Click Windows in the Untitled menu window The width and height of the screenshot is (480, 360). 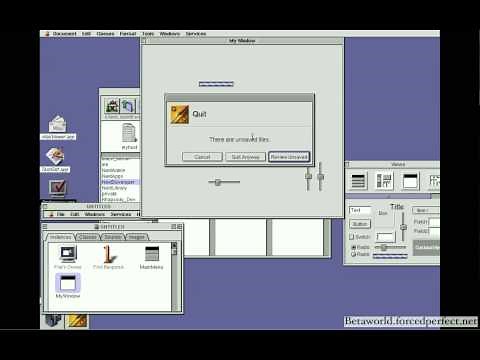95,214
